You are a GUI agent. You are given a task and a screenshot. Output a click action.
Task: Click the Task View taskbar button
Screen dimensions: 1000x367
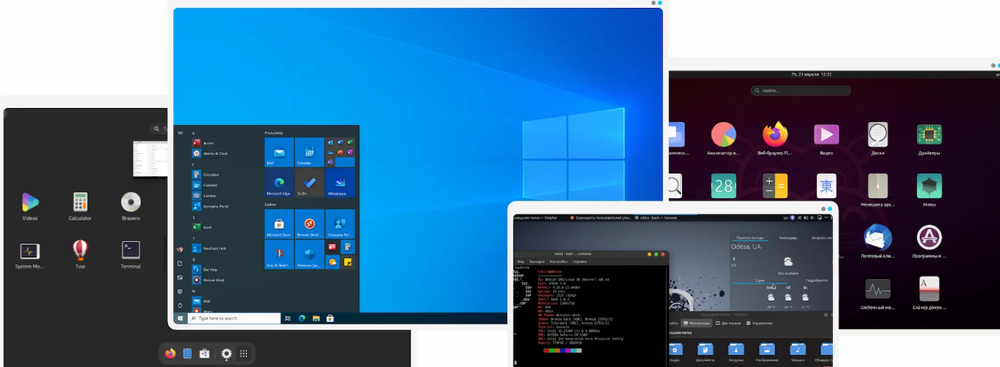click(x=288, y=318)
